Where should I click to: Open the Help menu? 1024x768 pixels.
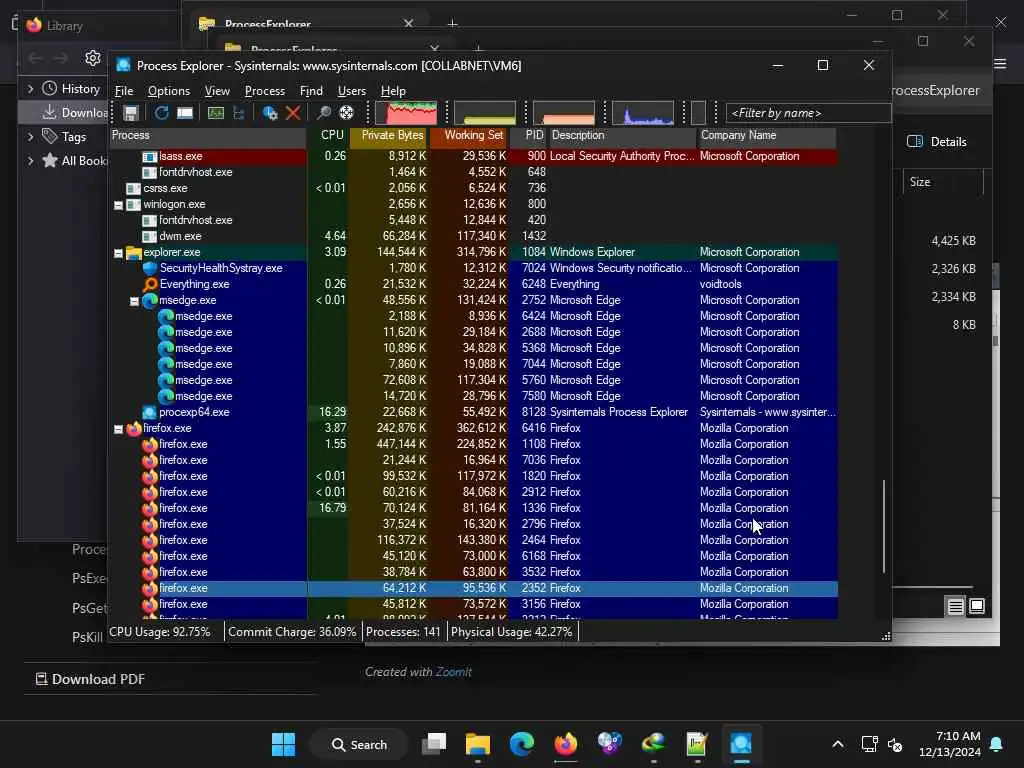point(393,91)
